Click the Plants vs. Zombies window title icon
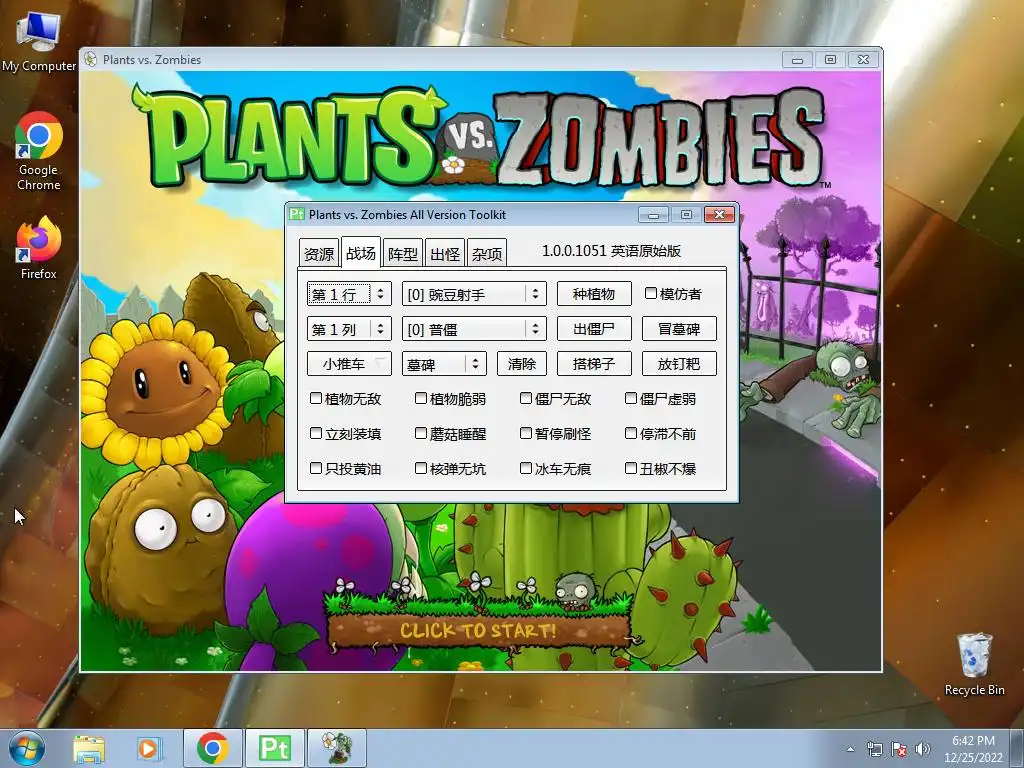Screen dimensions: 1024x768 click(x=91, y=59)
